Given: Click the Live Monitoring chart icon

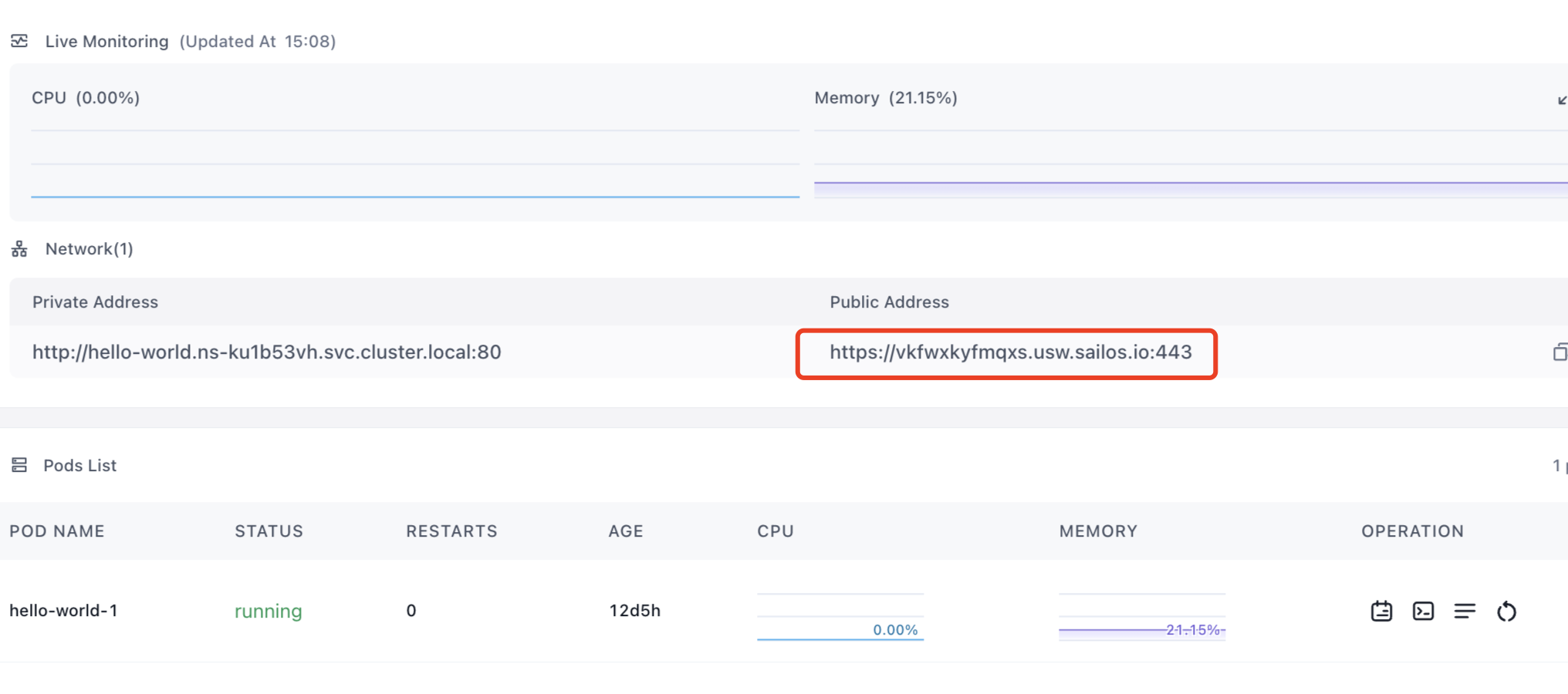Looking at the screenshot, I should coord(19,41).
